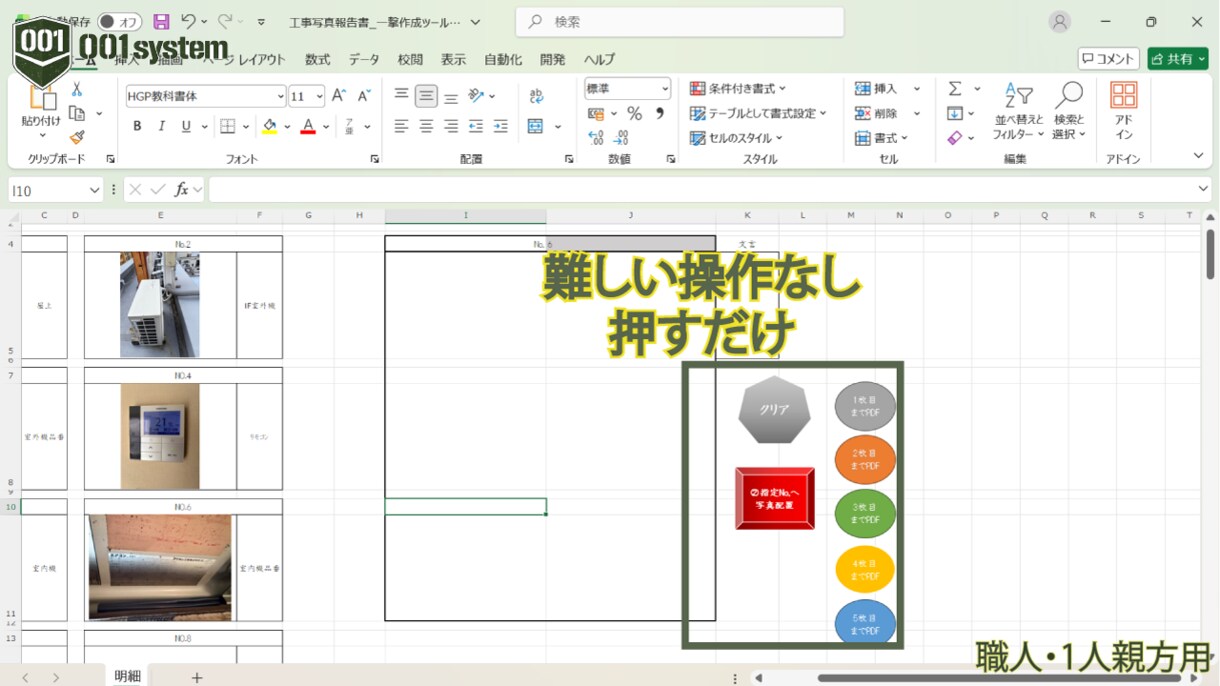Click the AutoSum sigma icon

pyautogui.click(x=955, y=89)
